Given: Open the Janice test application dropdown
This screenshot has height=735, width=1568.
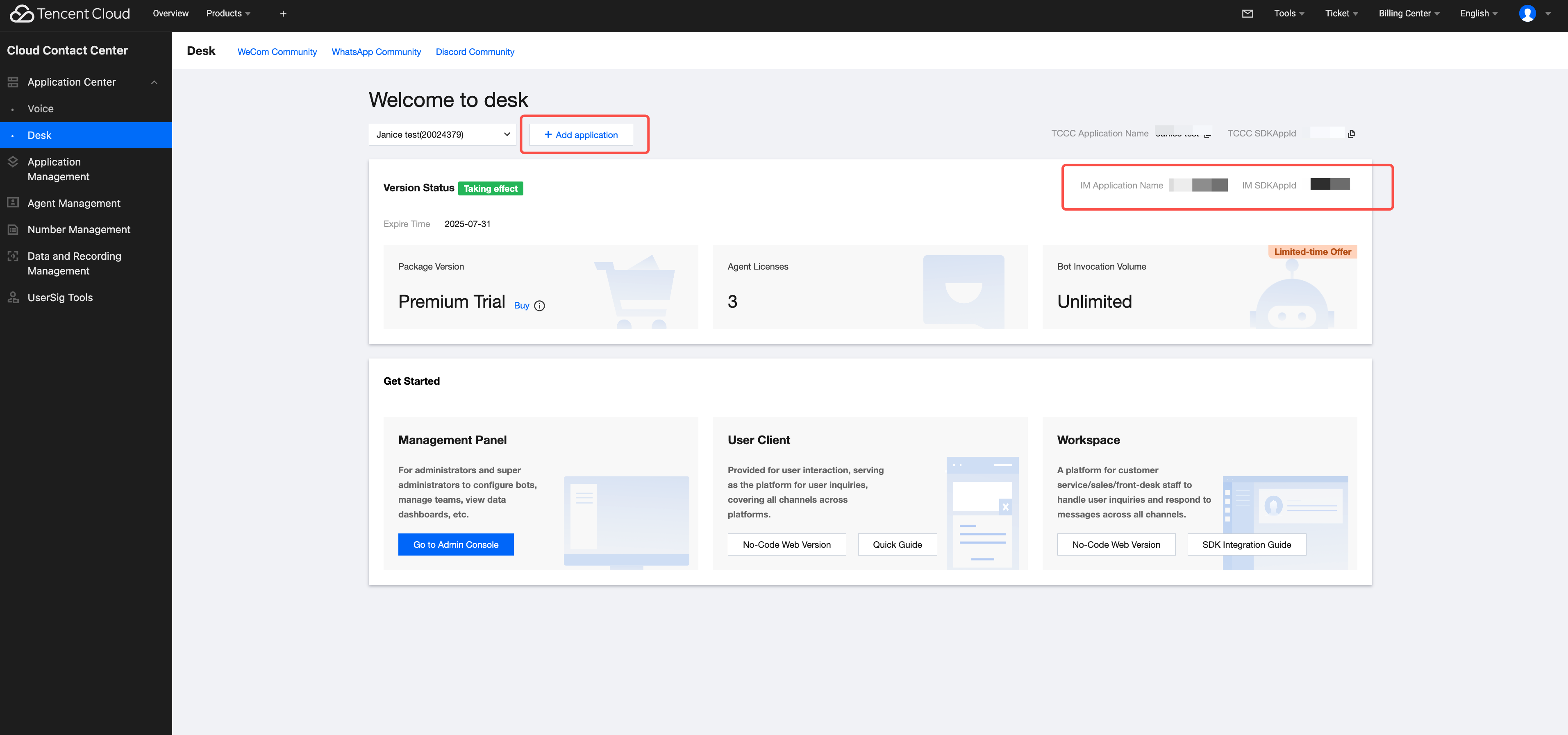Looking at the screenshot, I should (442, 134).
